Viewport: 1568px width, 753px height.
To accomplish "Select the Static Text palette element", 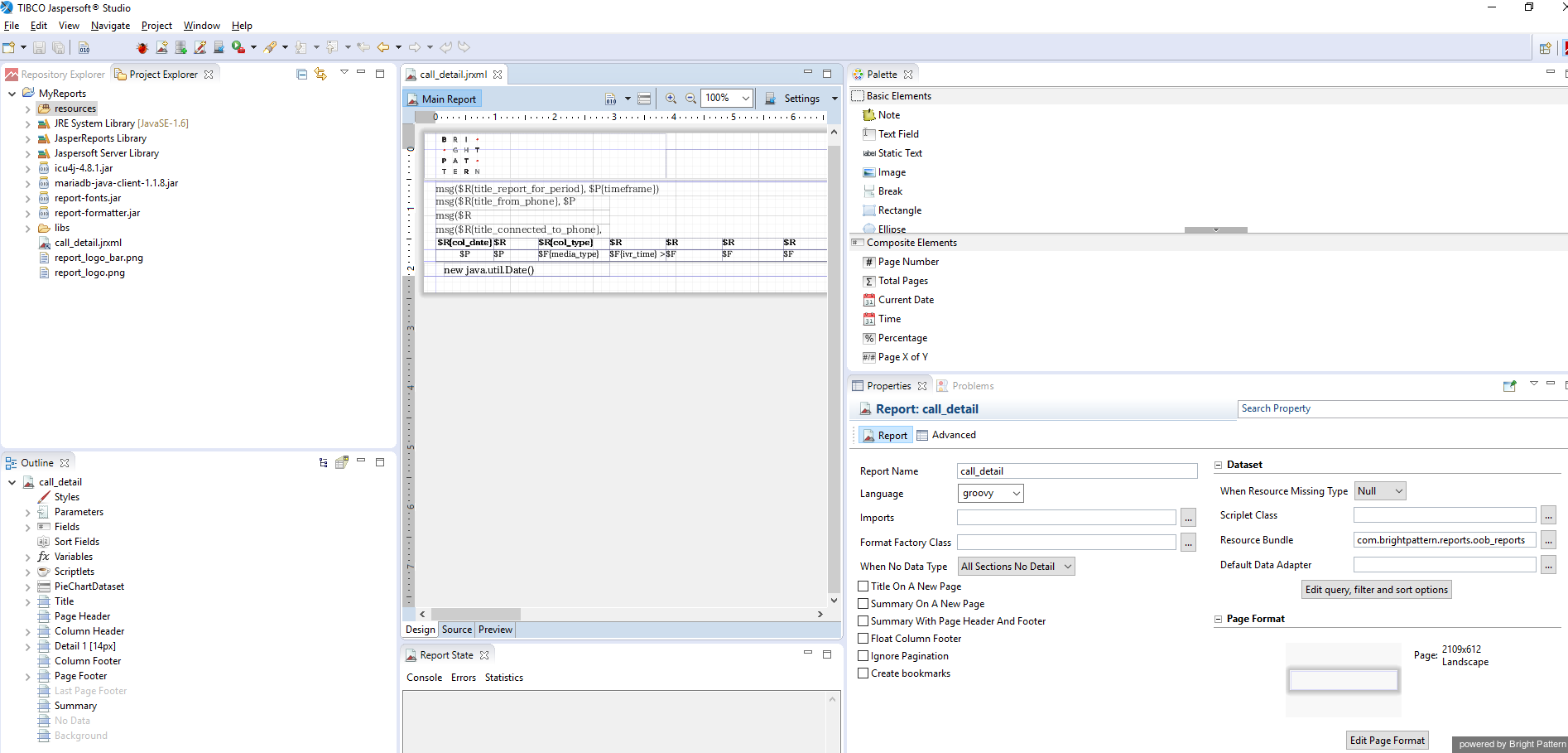I will click(x=892, y=153).
